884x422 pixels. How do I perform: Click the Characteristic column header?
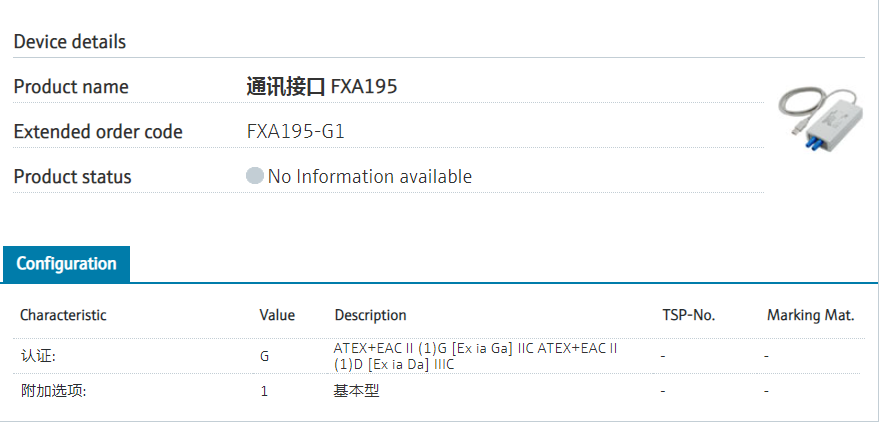pyautogui.click(x=63, y=315)
